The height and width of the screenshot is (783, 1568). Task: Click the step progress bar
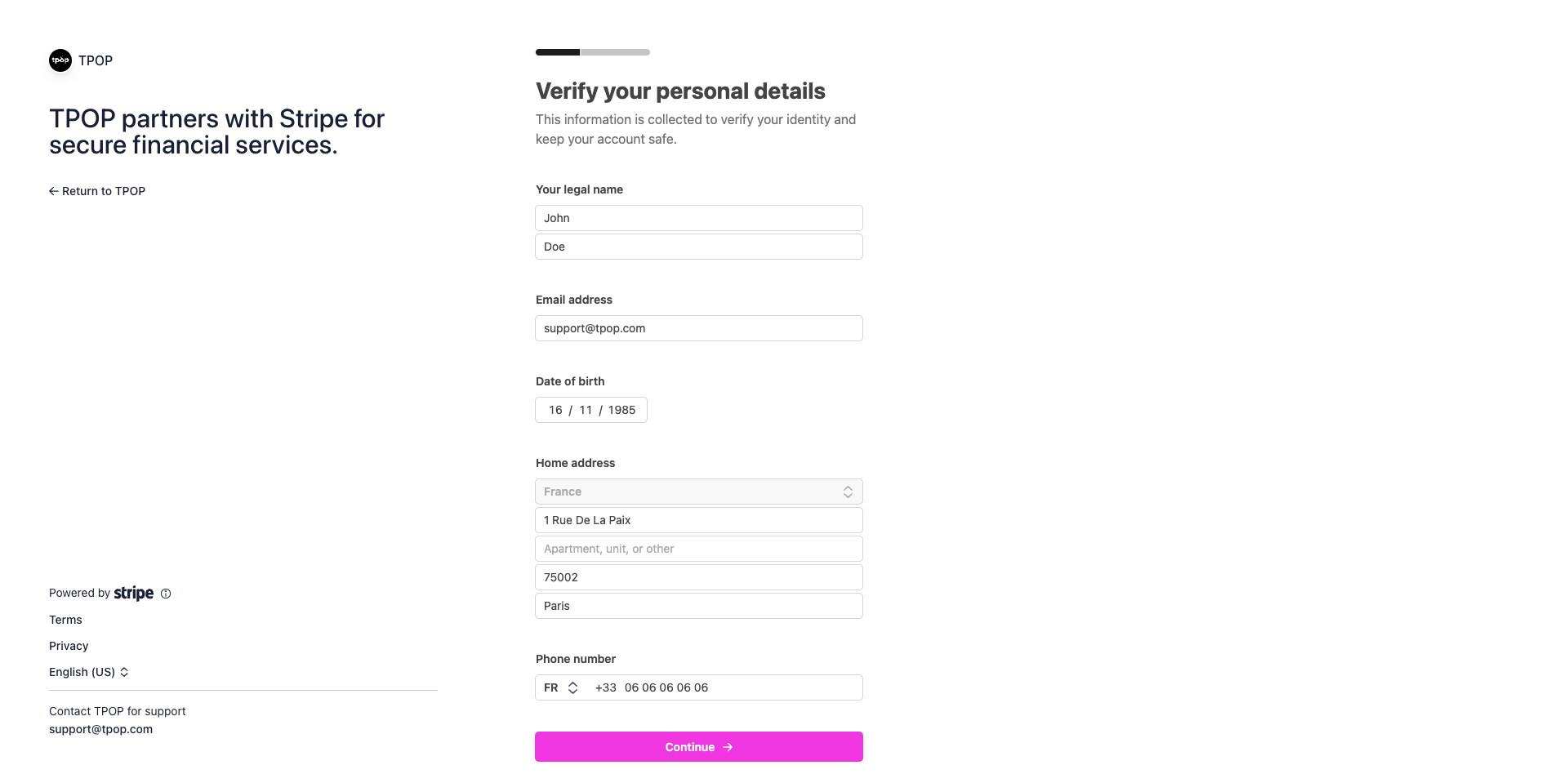click(x=593, y=52)
